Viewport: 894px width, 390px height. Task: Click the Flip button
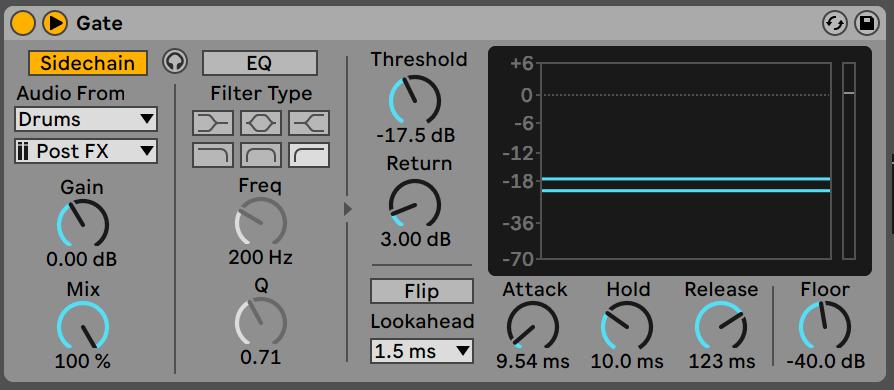[421, 291]
